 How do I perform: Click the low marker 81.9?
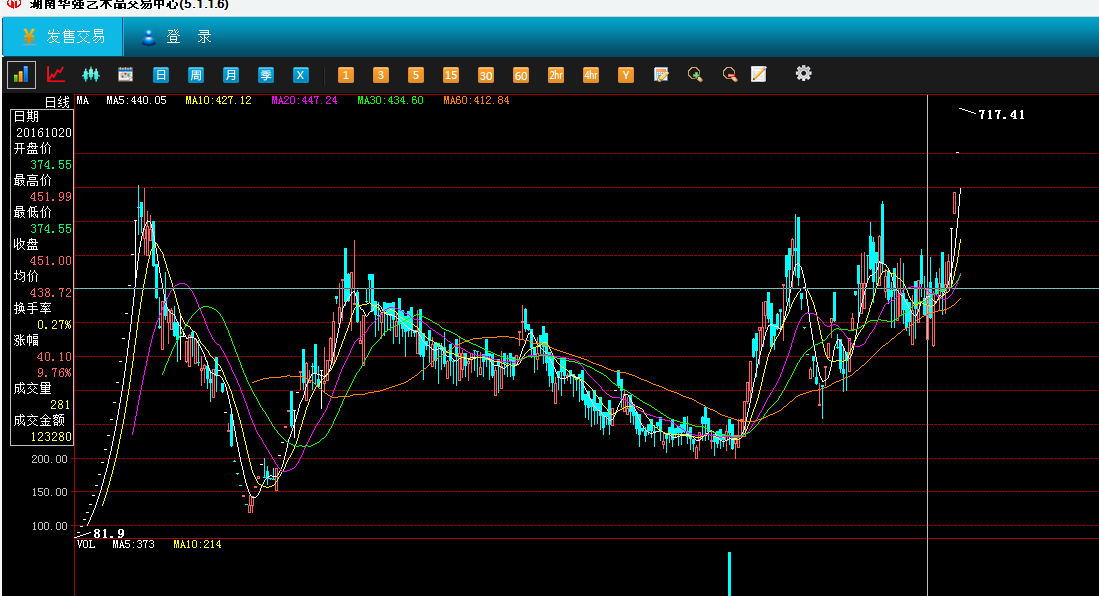click(x=109, y=534)
